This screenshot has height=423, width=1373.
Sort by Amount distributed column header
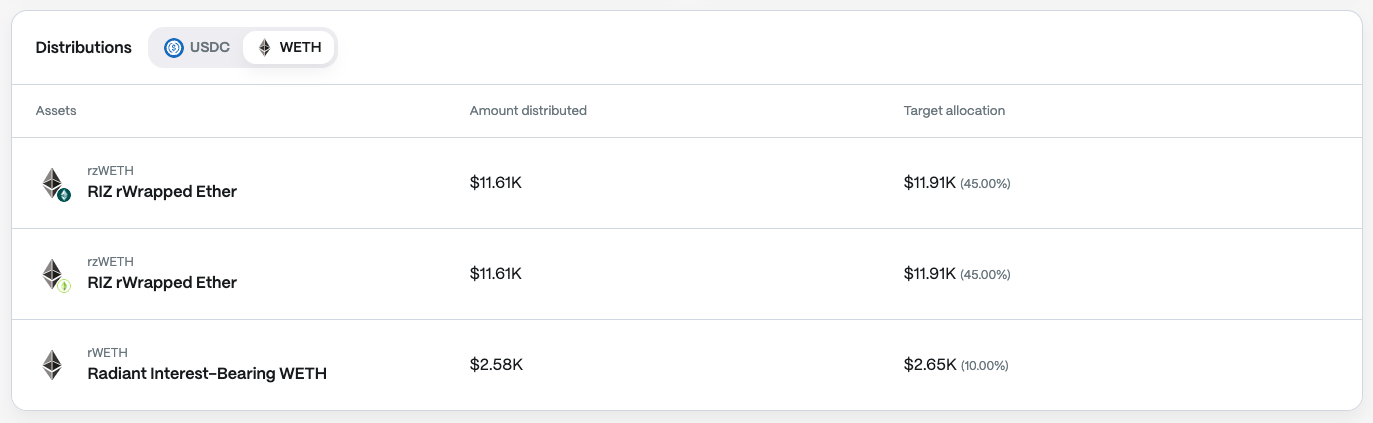tap(528, 111)
